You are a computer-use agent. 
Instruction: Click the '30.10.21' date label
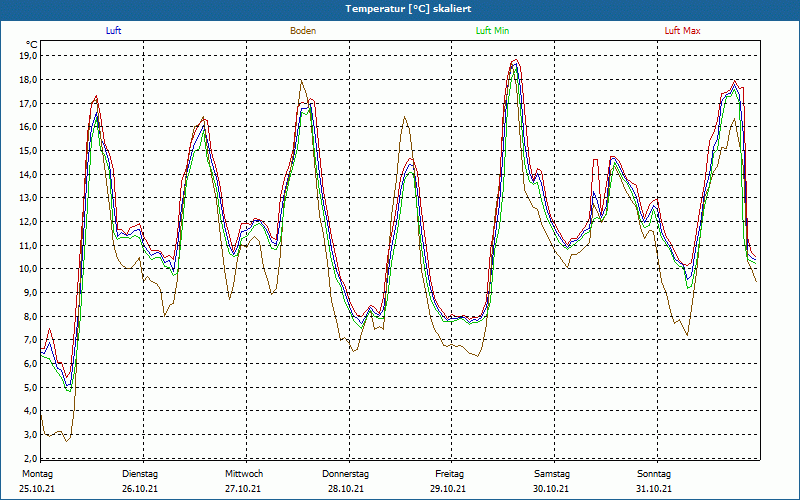pyautogui.click(x=551, y=489)
